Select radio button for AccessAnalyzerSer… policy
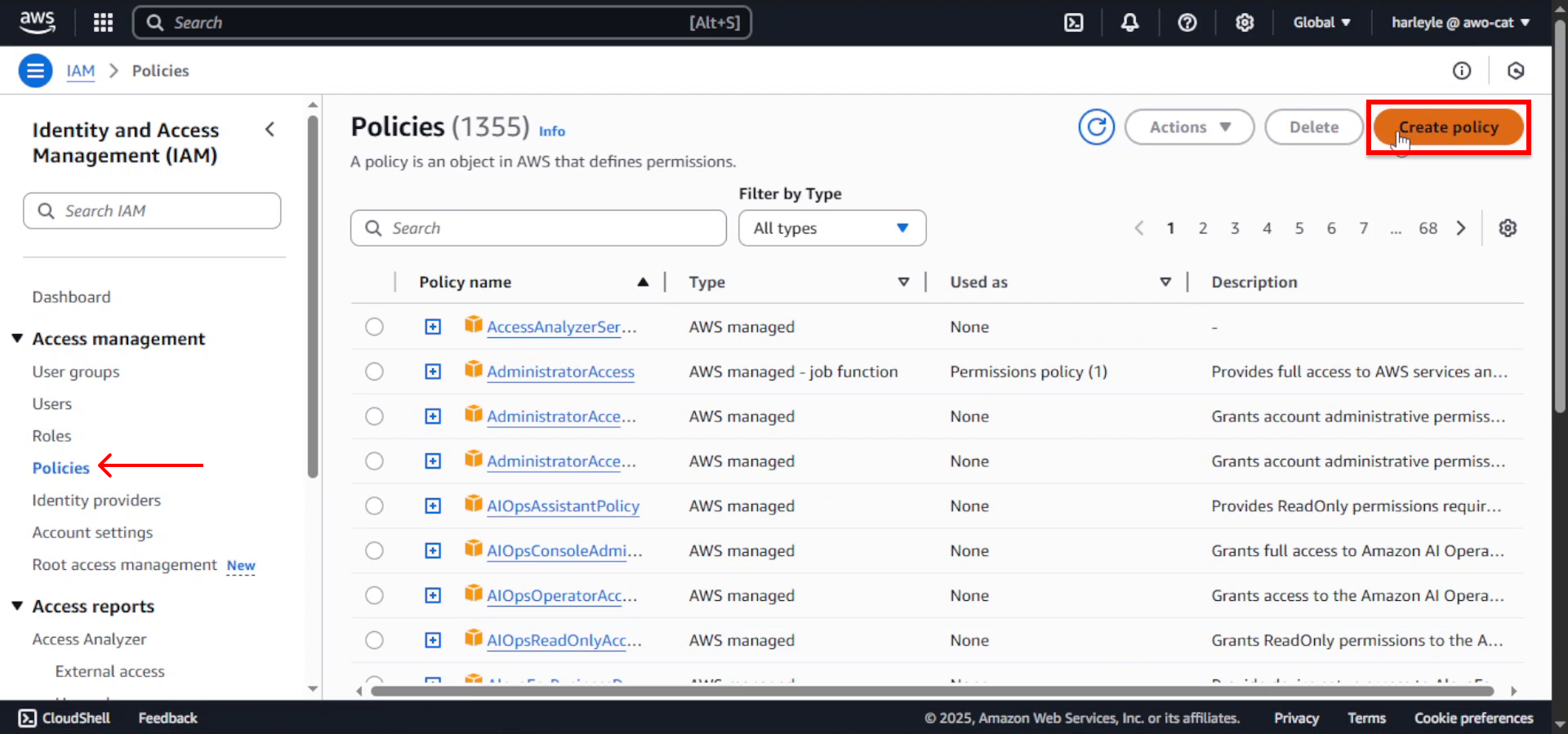 pyautogui.click(x=374, y=327)
